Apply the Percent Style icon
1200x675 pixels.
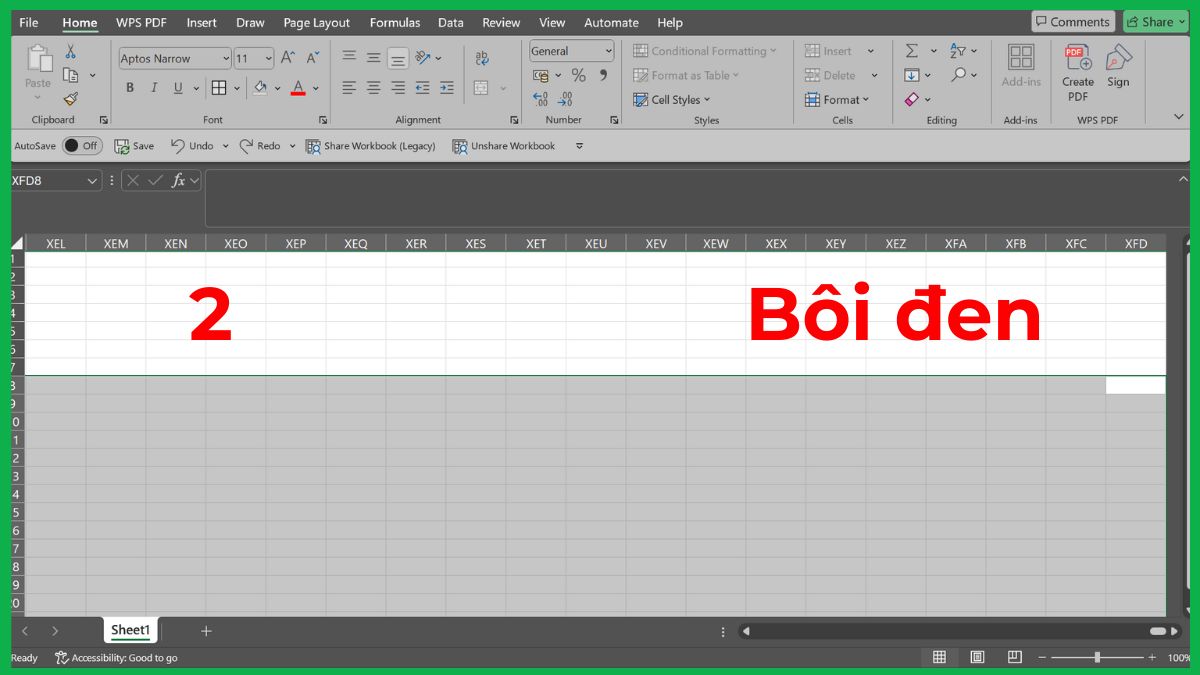pyautogui.click(x=578, y=74)
